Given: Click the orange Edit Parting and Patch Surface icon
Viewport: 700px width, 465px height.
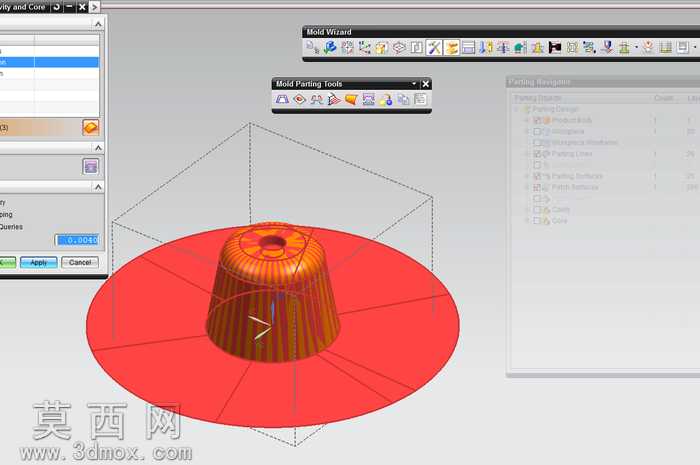Looking at the screenshot, I should [x=351, y=99].
